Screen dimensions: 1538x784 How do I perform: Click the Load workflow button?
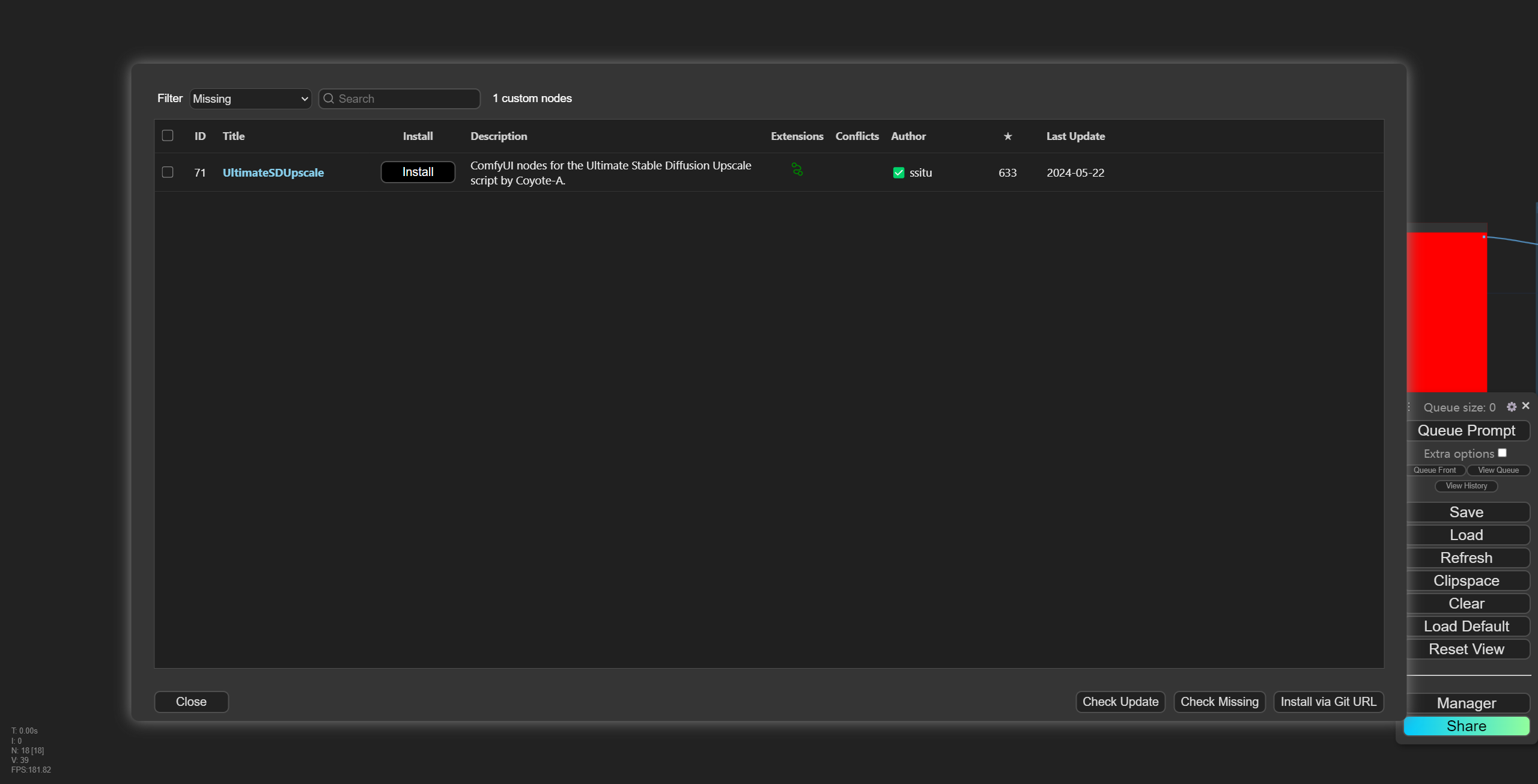click(1467, 535)
